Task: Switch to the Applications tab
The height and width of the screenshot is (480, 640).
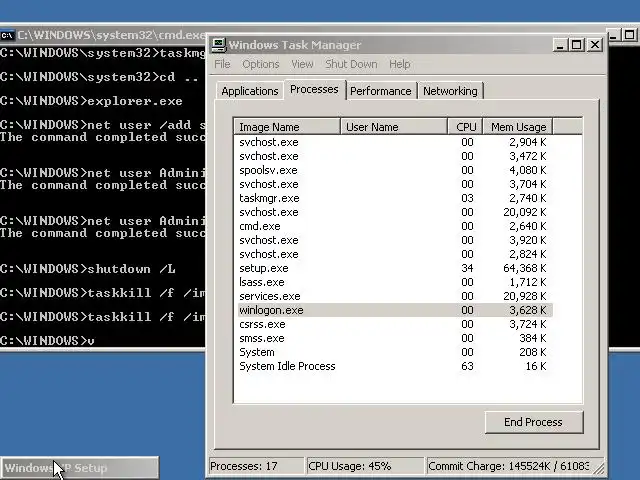Action: tap(250, 91)
